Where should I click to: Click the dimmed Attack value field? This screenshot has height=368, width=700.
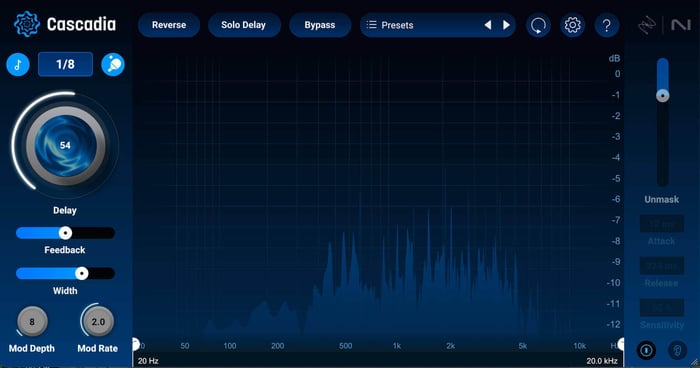(662, 223)
